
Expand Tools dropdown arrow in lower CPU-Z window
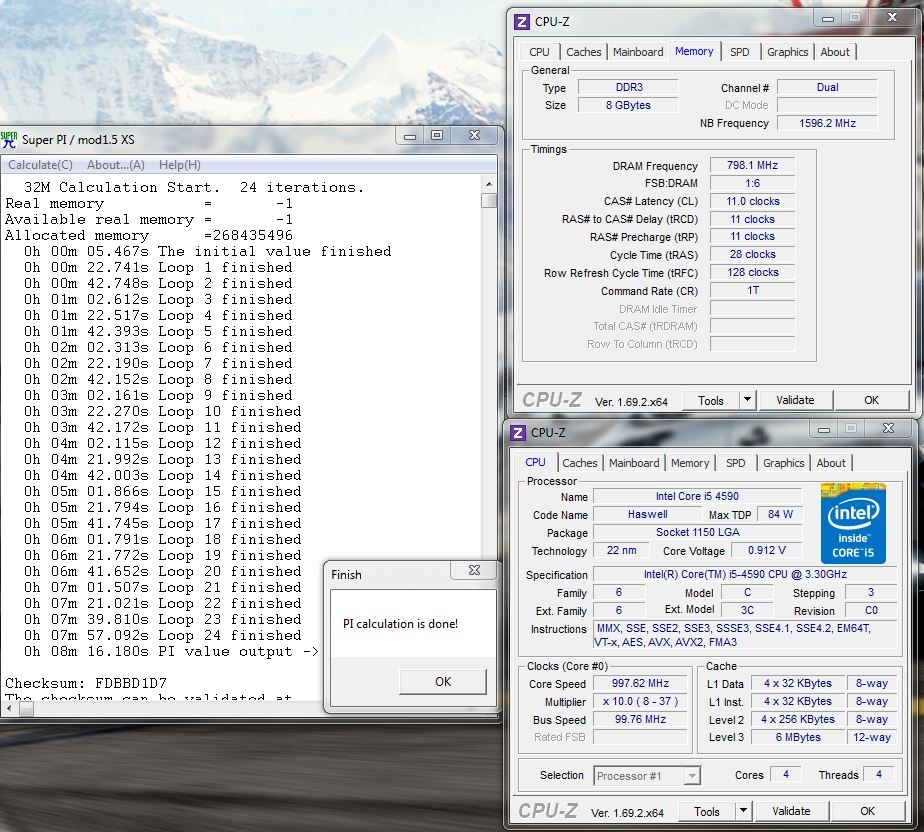point(743,811)
